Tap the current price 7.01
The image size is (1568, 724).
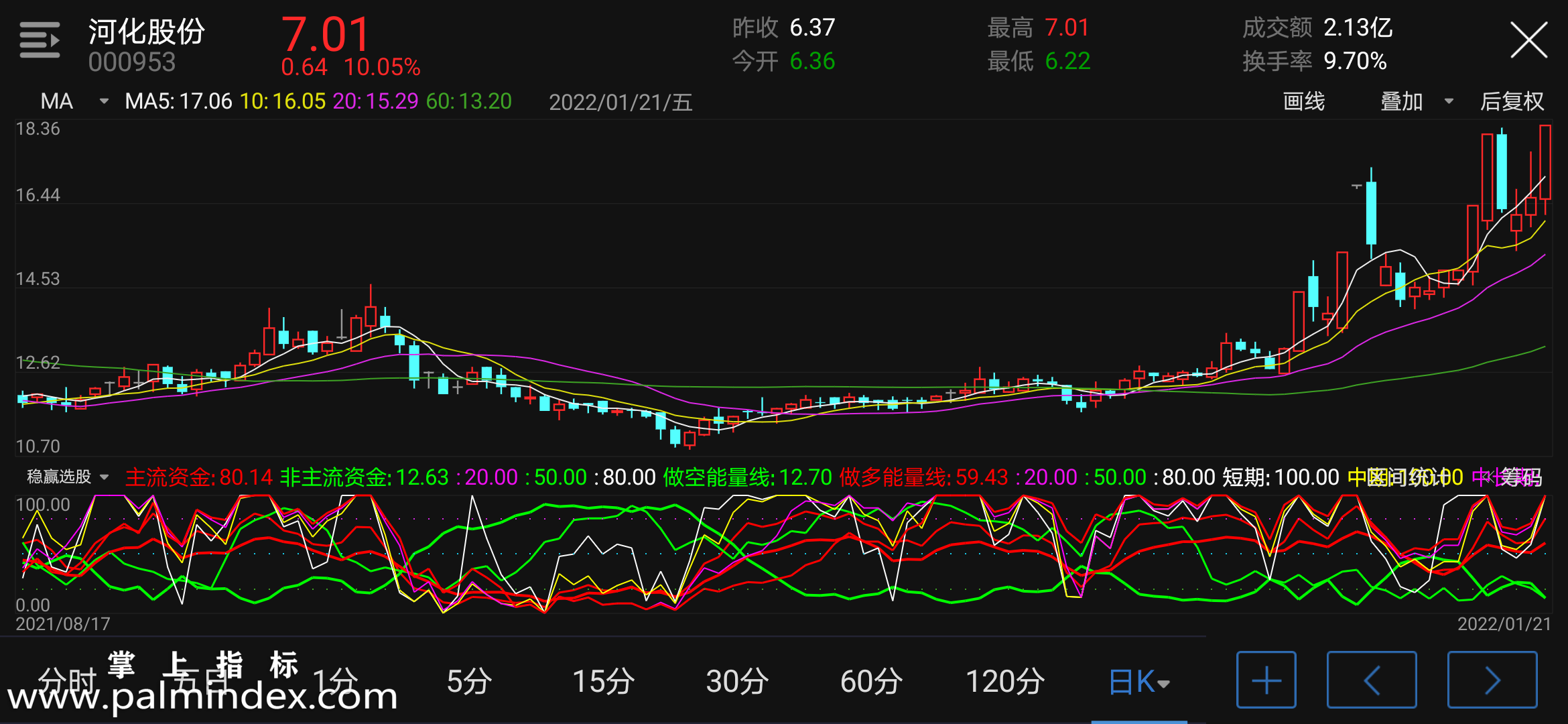[x=325, y=34]
